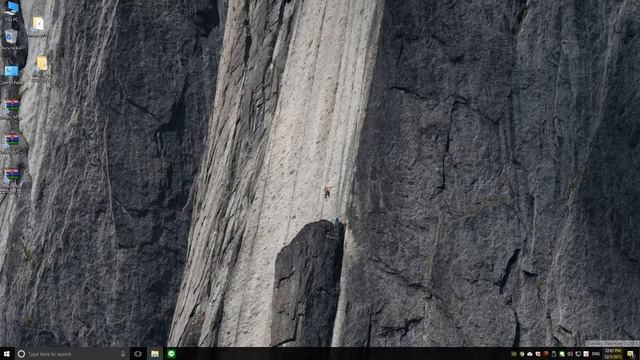Screen dimensions: 640x360
Task: Click the microphone icon in search box
Action: [123, 354]
